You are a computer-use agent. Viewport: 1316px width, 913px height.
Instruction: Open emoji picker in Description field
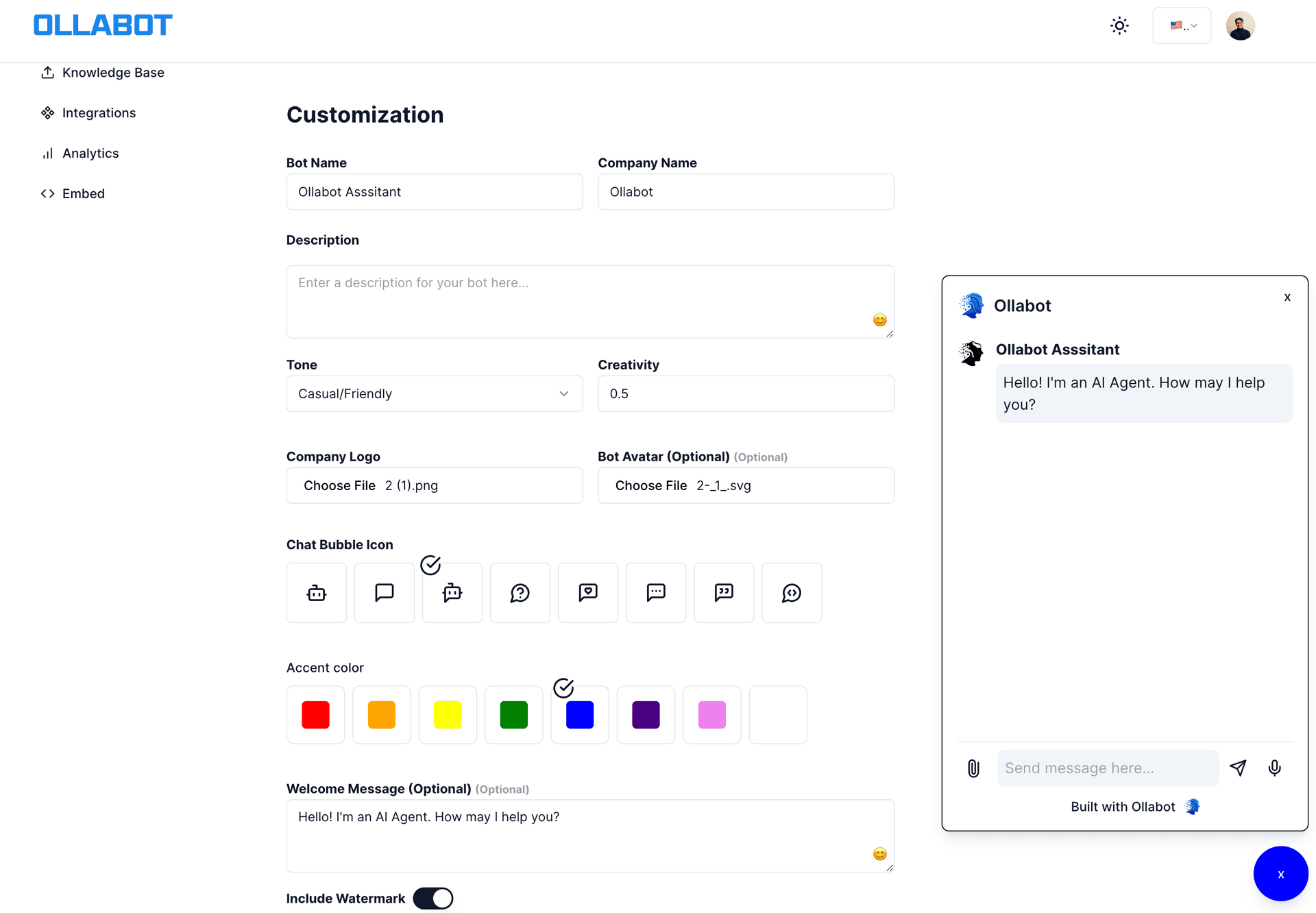[880, 320]
